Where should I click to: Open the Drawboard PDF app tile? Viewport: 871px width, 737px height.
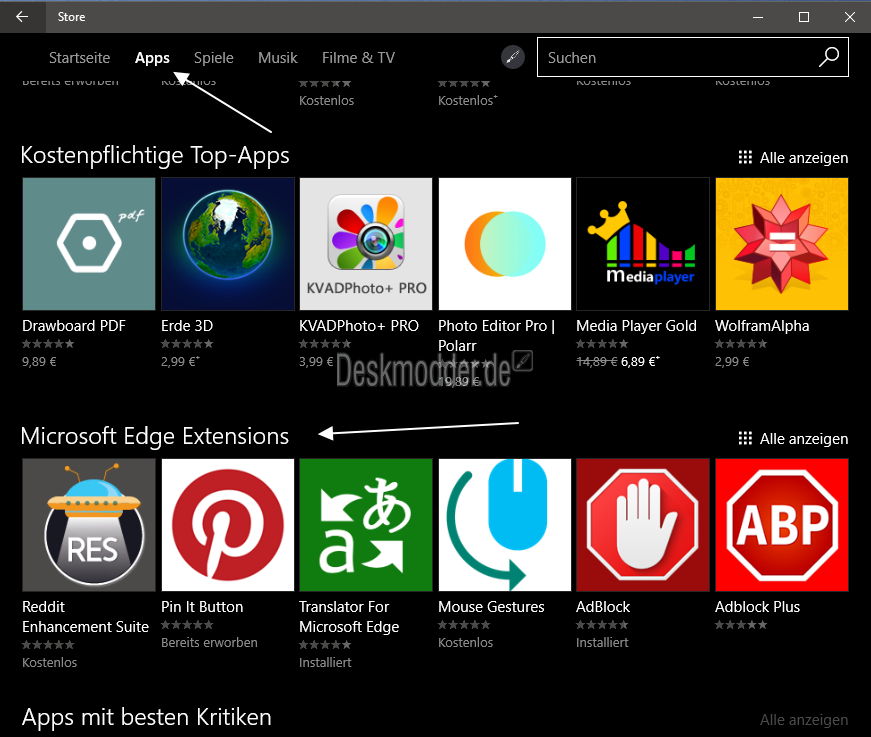[x=89, y=244]
